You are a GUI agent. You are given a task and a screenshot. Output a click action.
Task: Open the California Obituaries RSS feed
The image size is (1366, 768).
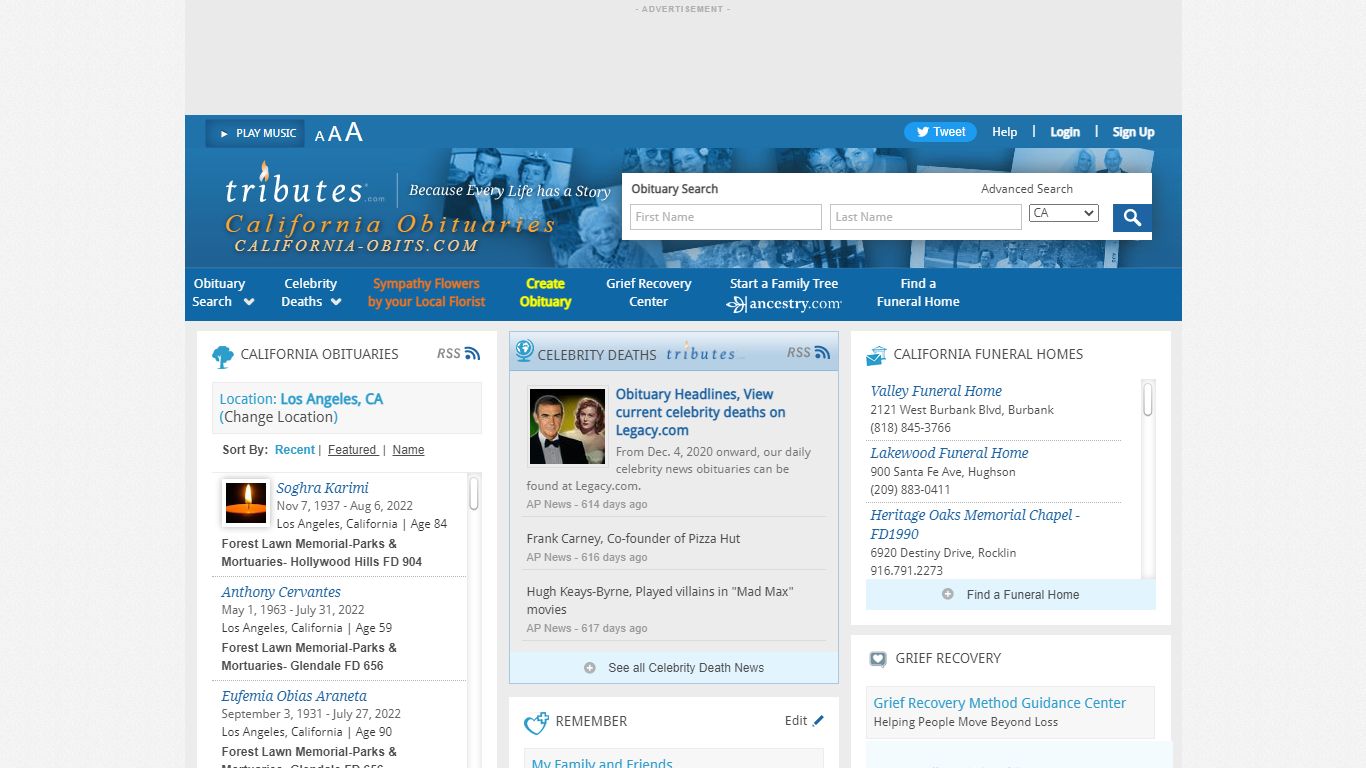tap(459, 353)
